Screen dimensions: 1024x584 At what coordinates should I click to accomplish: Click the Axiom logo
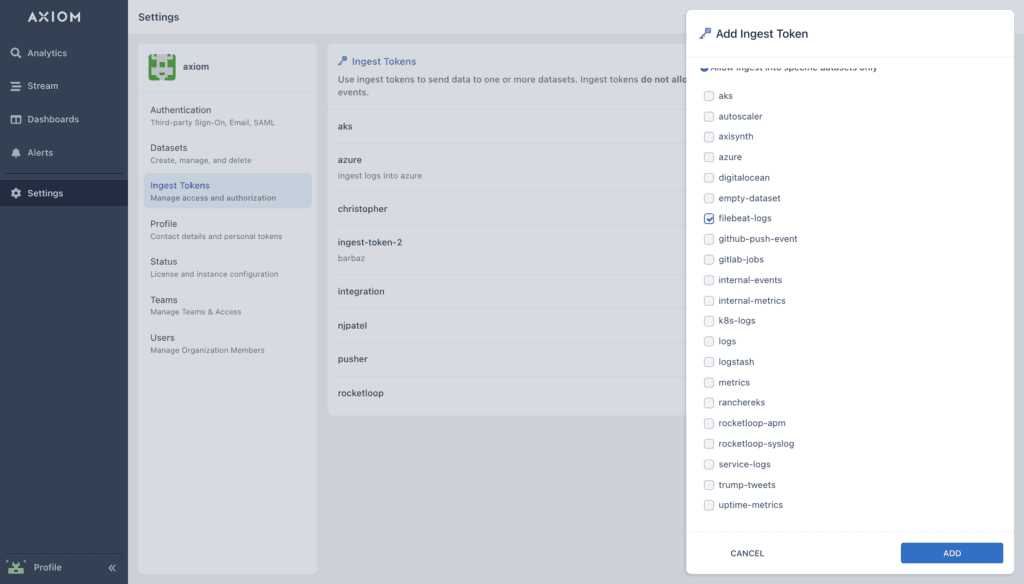pyautogui.click(x=54, y=17)
